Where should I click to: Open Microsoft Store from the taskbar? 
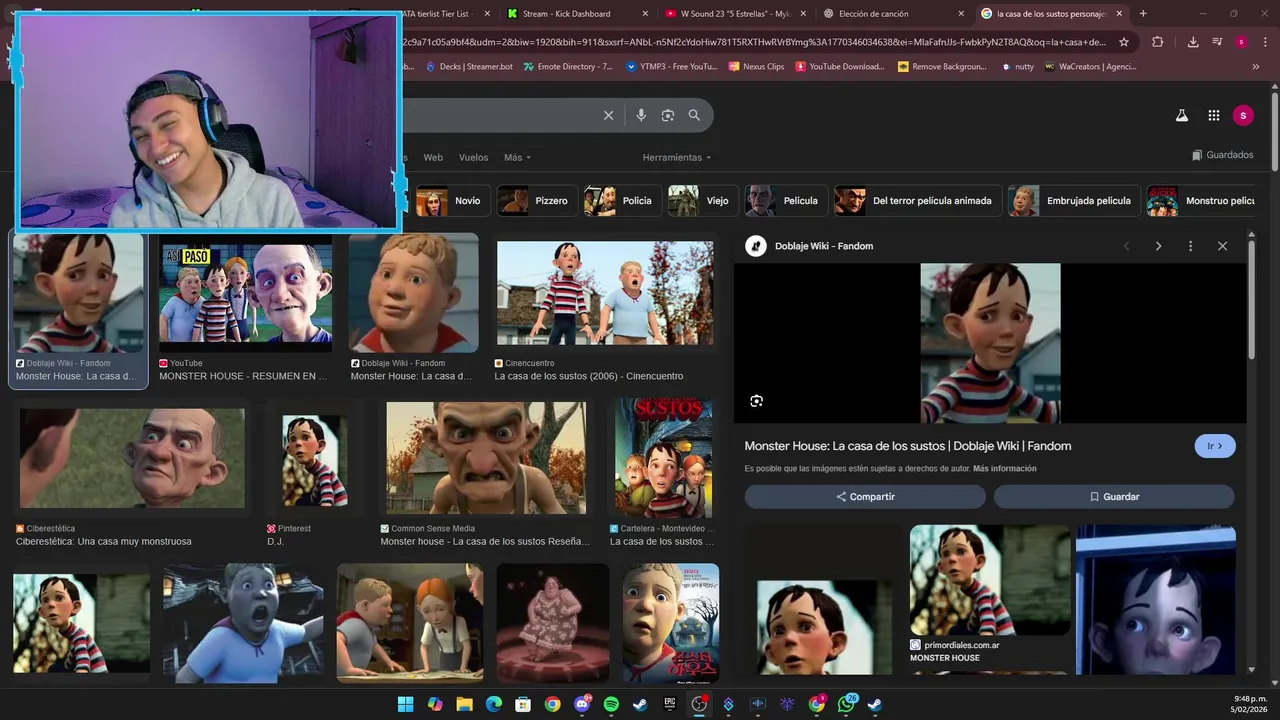[x=523, y=704]
